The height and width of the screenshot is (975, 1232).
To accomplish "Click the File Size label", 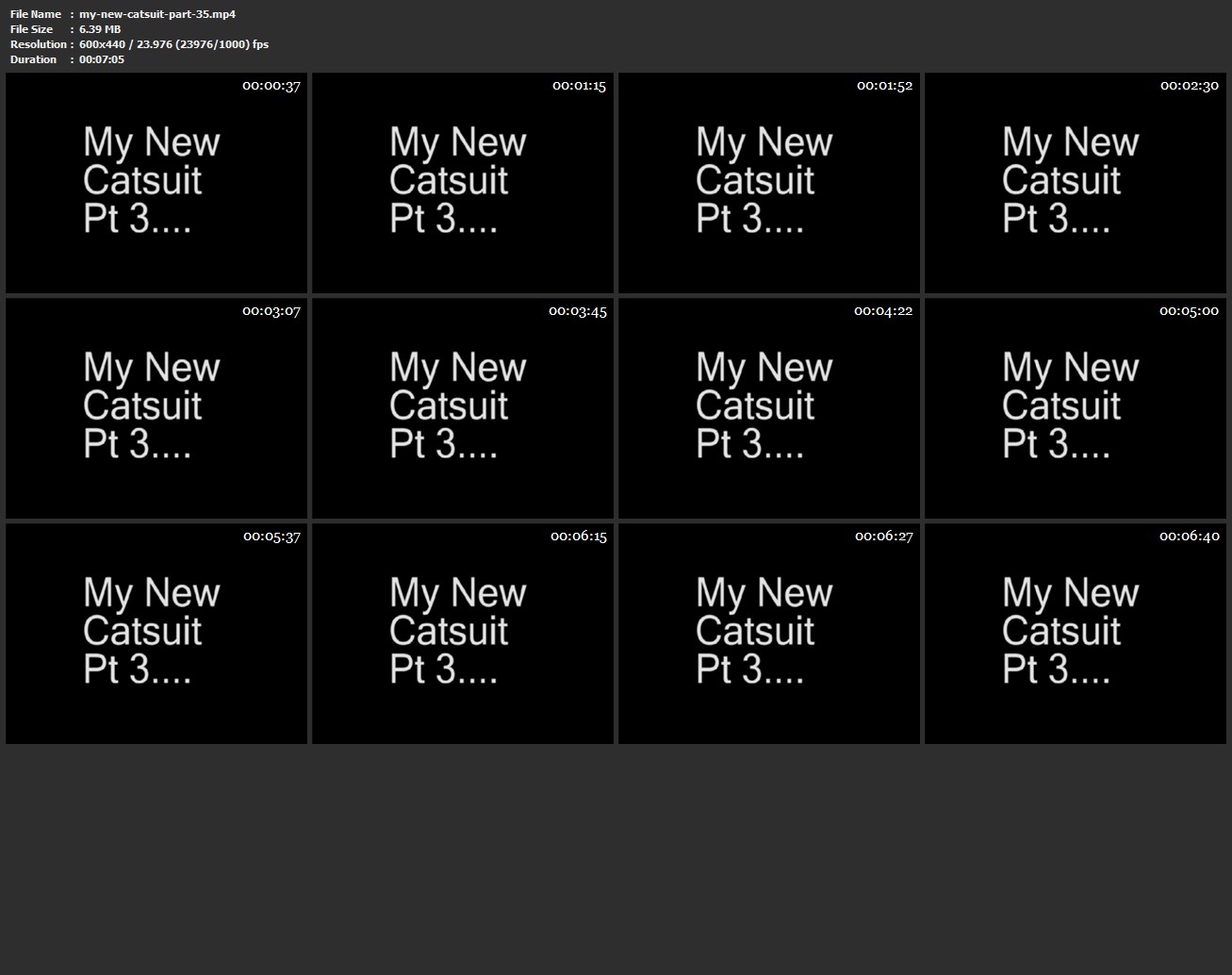I will (x=32, y=29).
